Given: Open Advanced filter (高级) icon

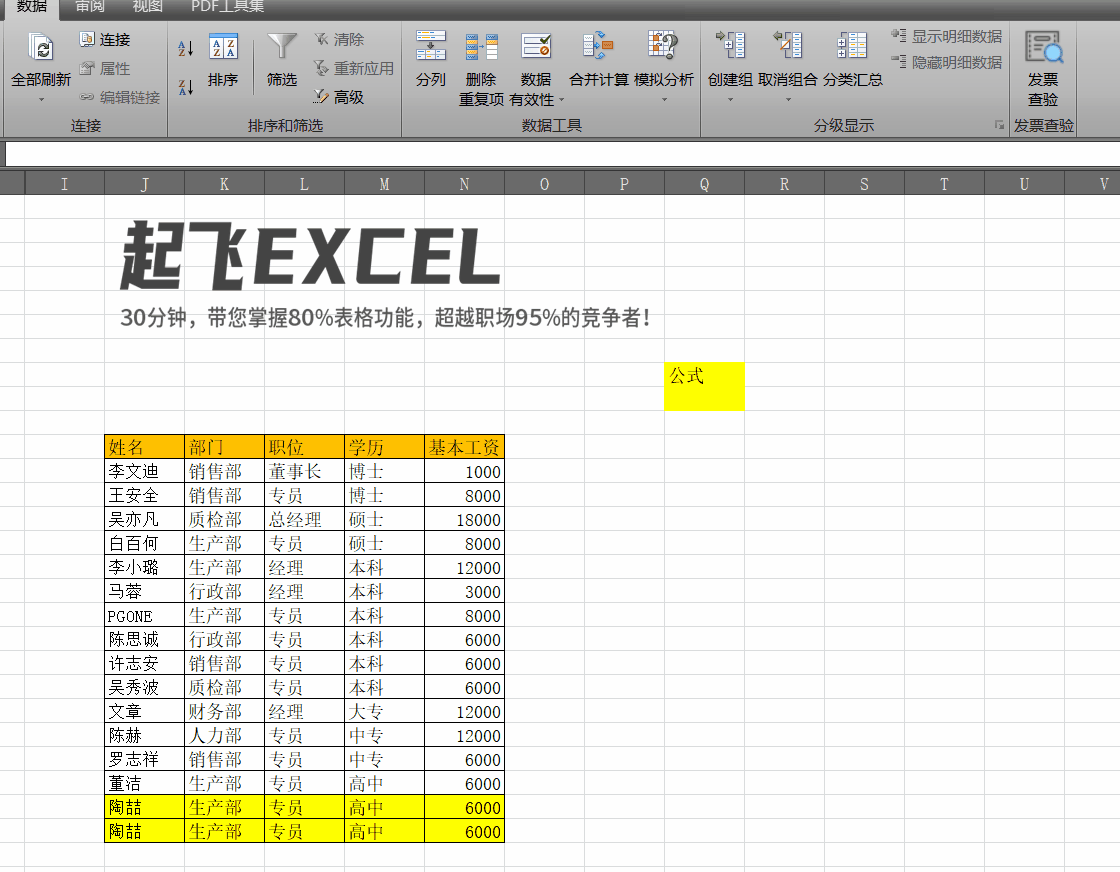Looking at the screenshot, I should pos(321,96).
